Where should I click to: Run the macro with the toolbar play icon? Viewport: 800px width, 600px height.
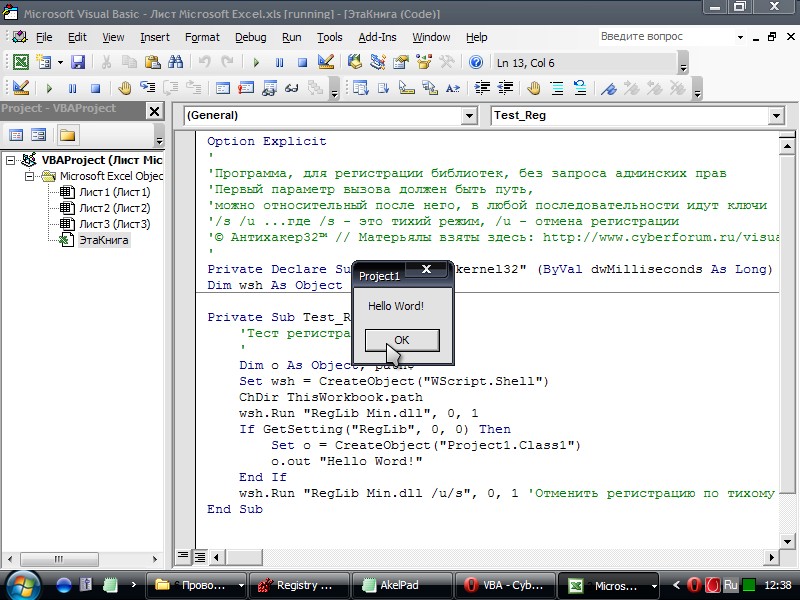256,63
